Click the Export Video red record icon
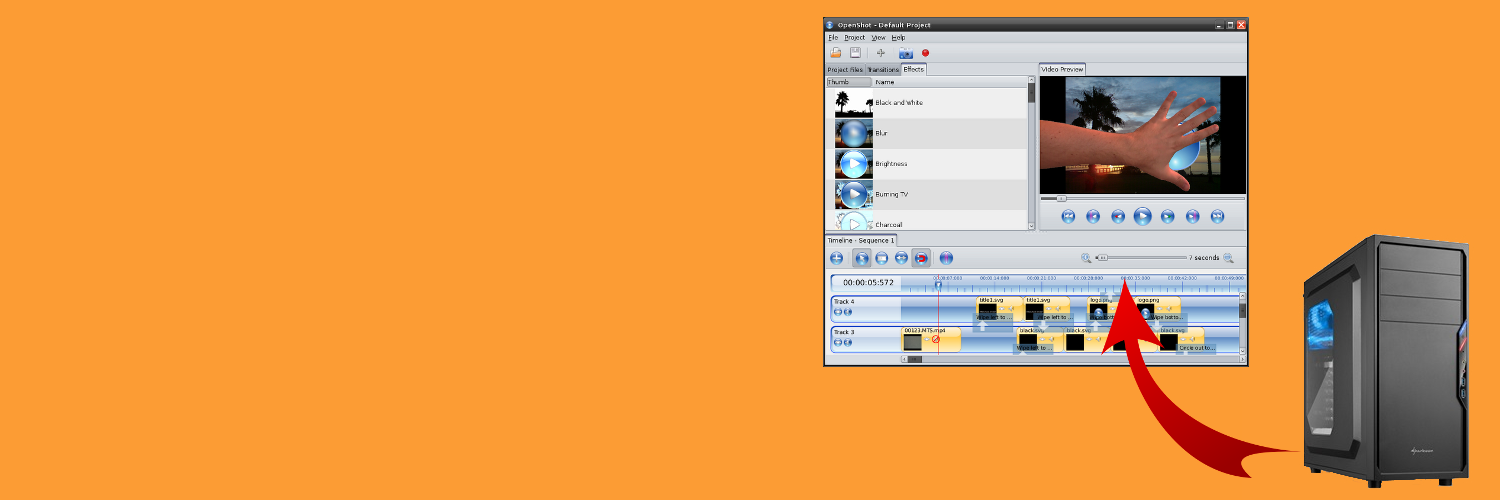This screenshot has height=500, width=1500. pos(926,53)
